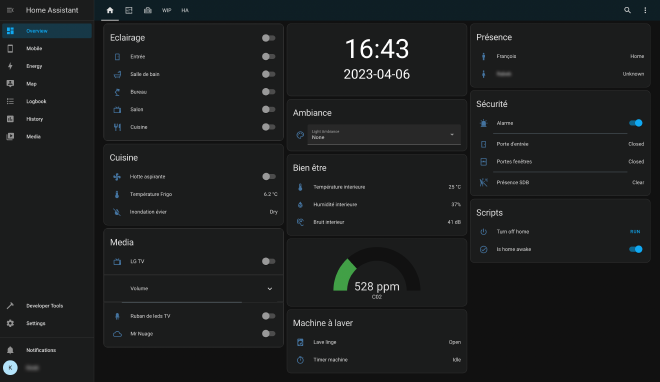The height and width of the screenshot is (382, 660).
Task: Open the three-dot overflow menu
Action: [x=645, y=10]
